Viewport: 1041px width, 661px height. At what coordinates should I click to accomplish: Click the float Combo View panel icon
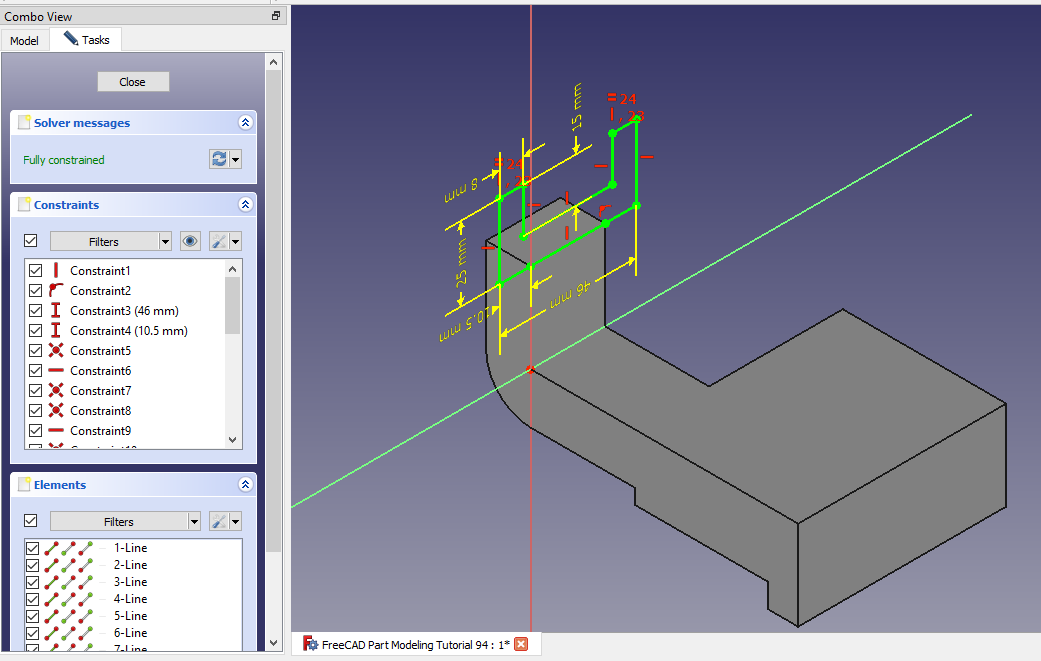(276, 16)
